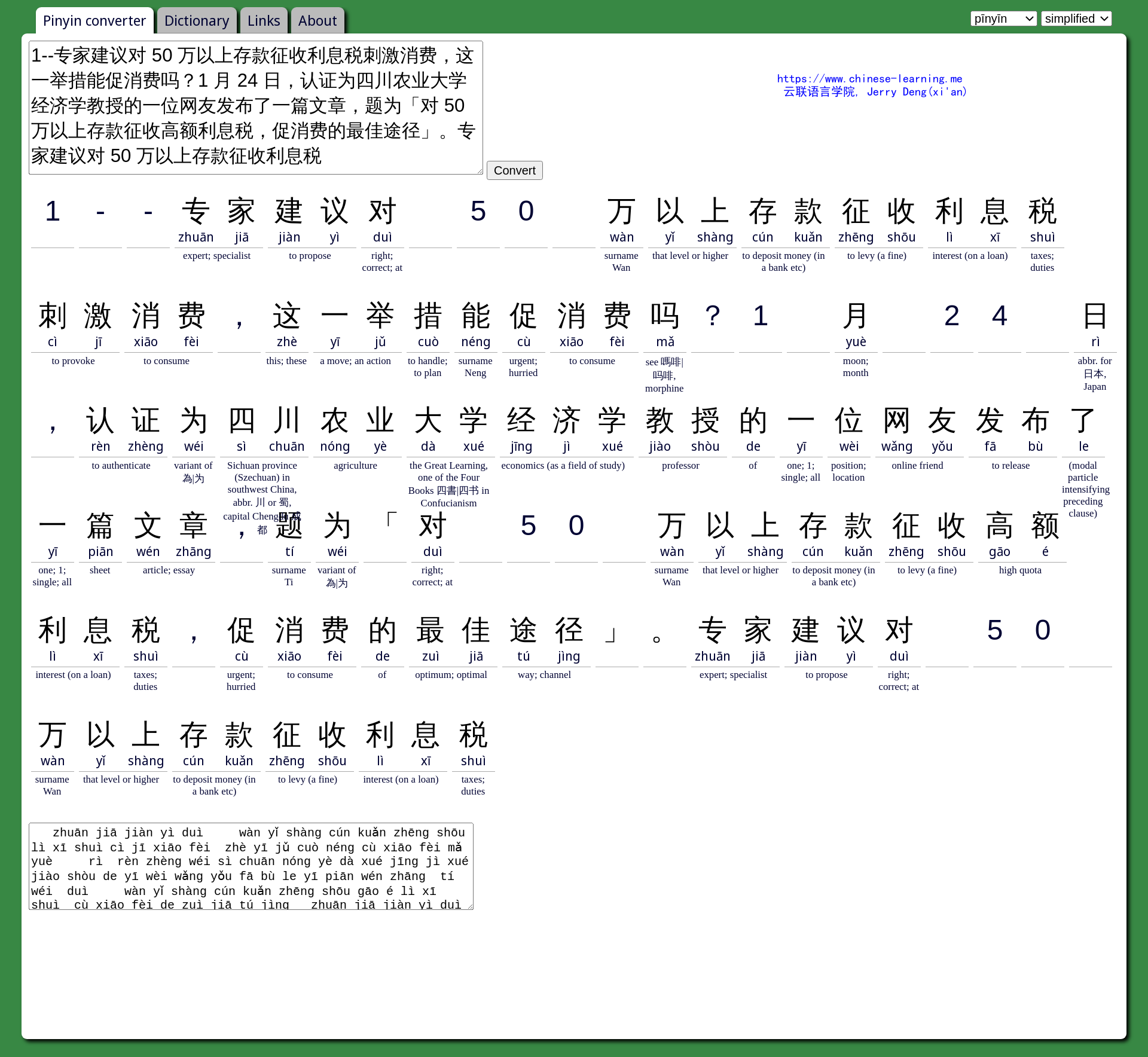1148x1057 pixels.
Task: Click the character 济 with pinyin jì
Action: coord(566,421)
